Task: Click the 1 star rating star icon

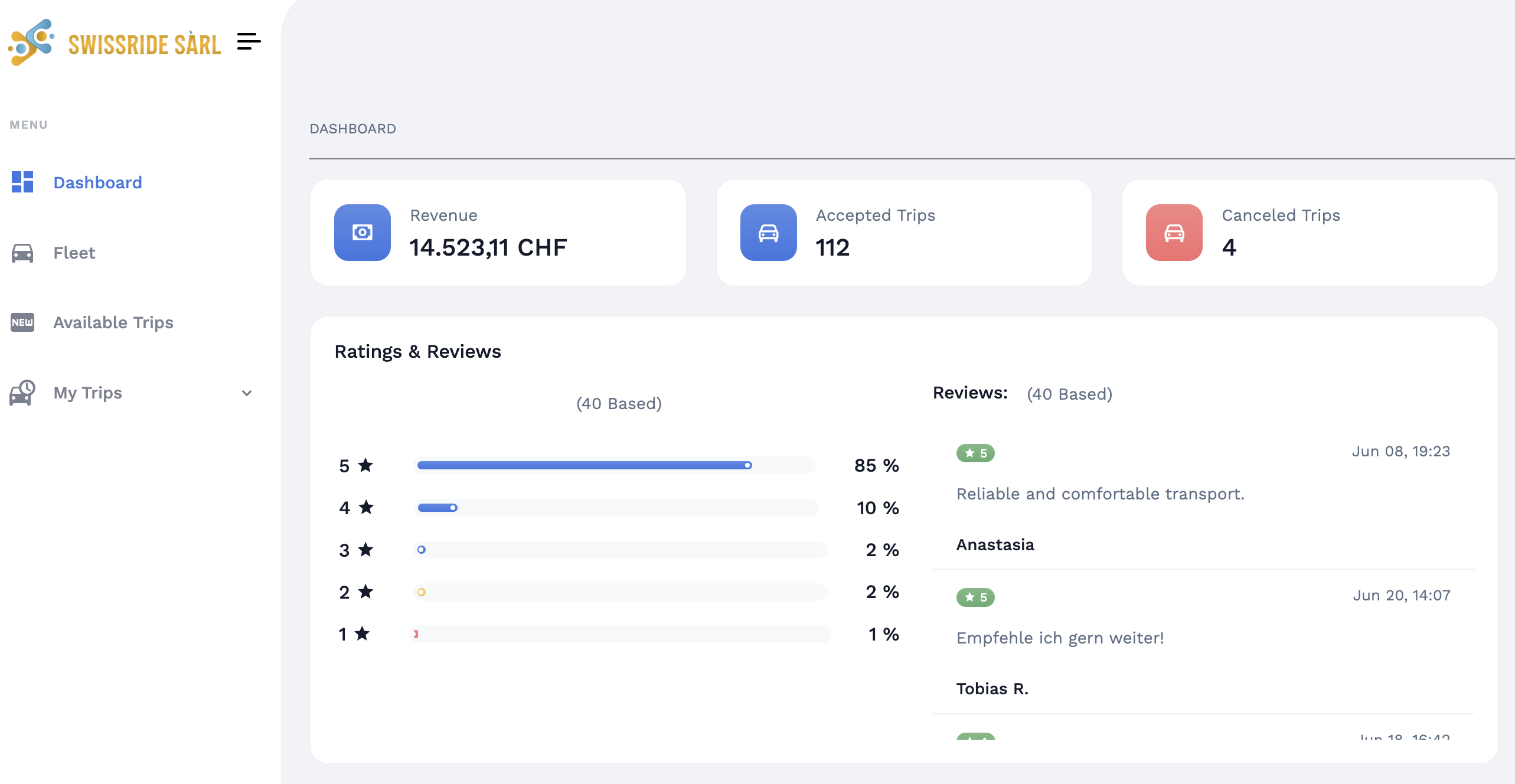Action: click(x=363, y=633)
